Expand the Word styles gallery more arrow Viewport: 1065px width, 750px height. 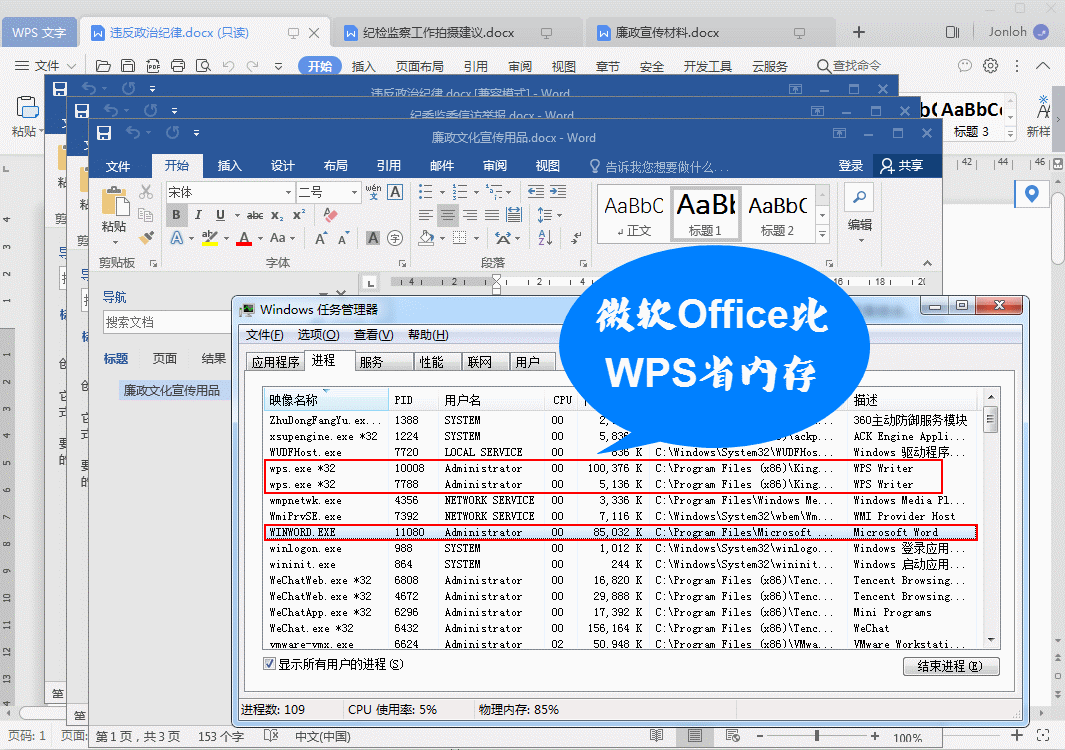(823, 234)
